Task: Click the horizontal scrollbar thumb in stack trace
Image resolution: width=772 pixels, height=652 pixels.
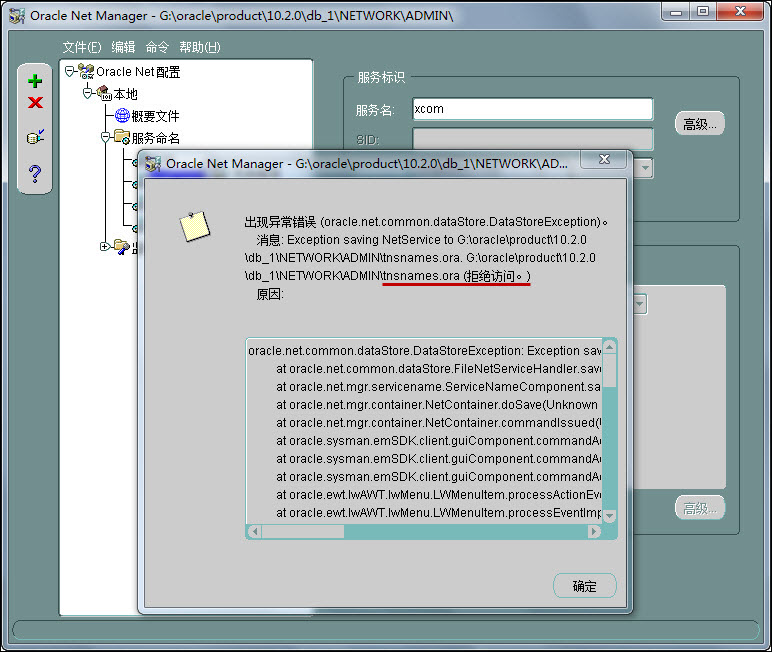Action: point(303,532)
